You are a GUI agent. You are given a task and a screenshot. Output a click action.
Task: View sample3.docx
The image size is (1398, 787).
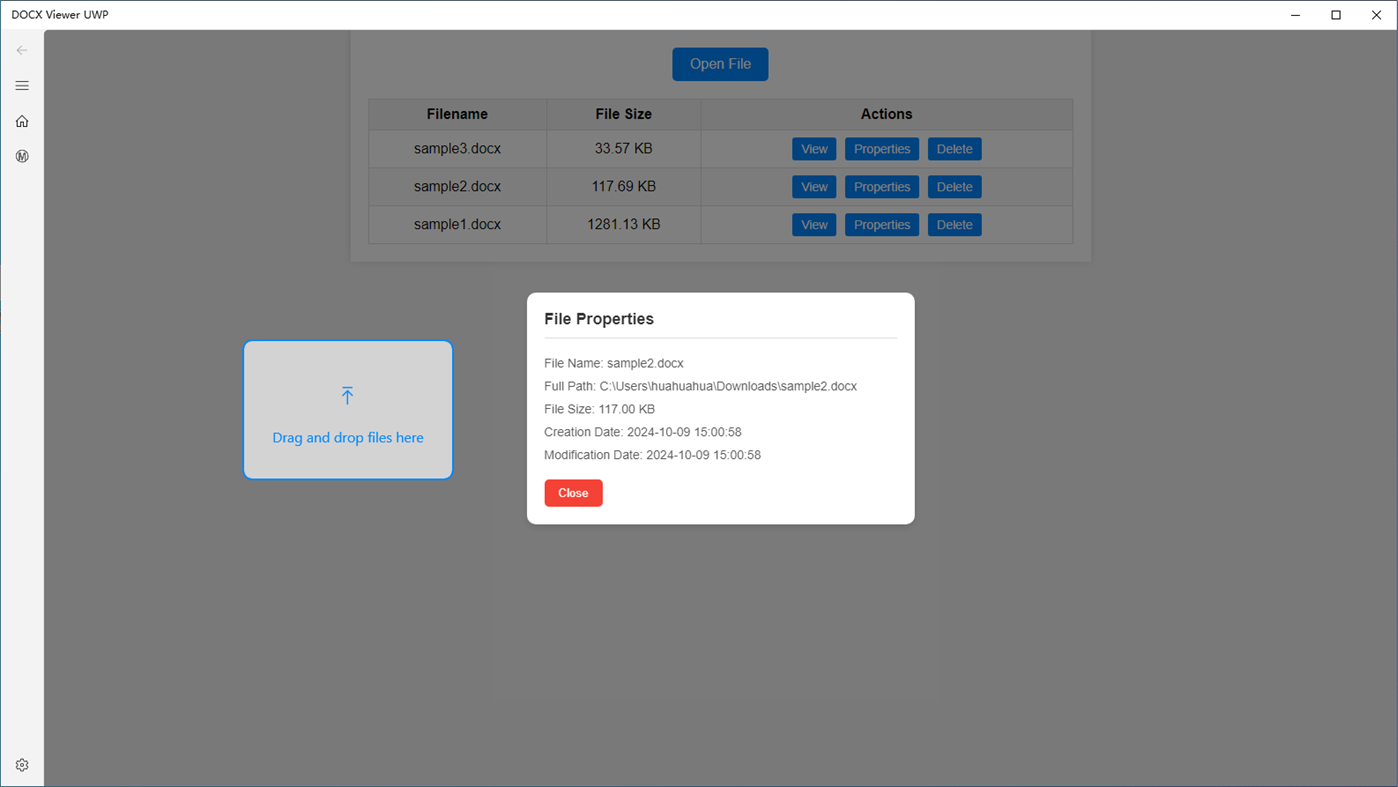coord(814,149)
